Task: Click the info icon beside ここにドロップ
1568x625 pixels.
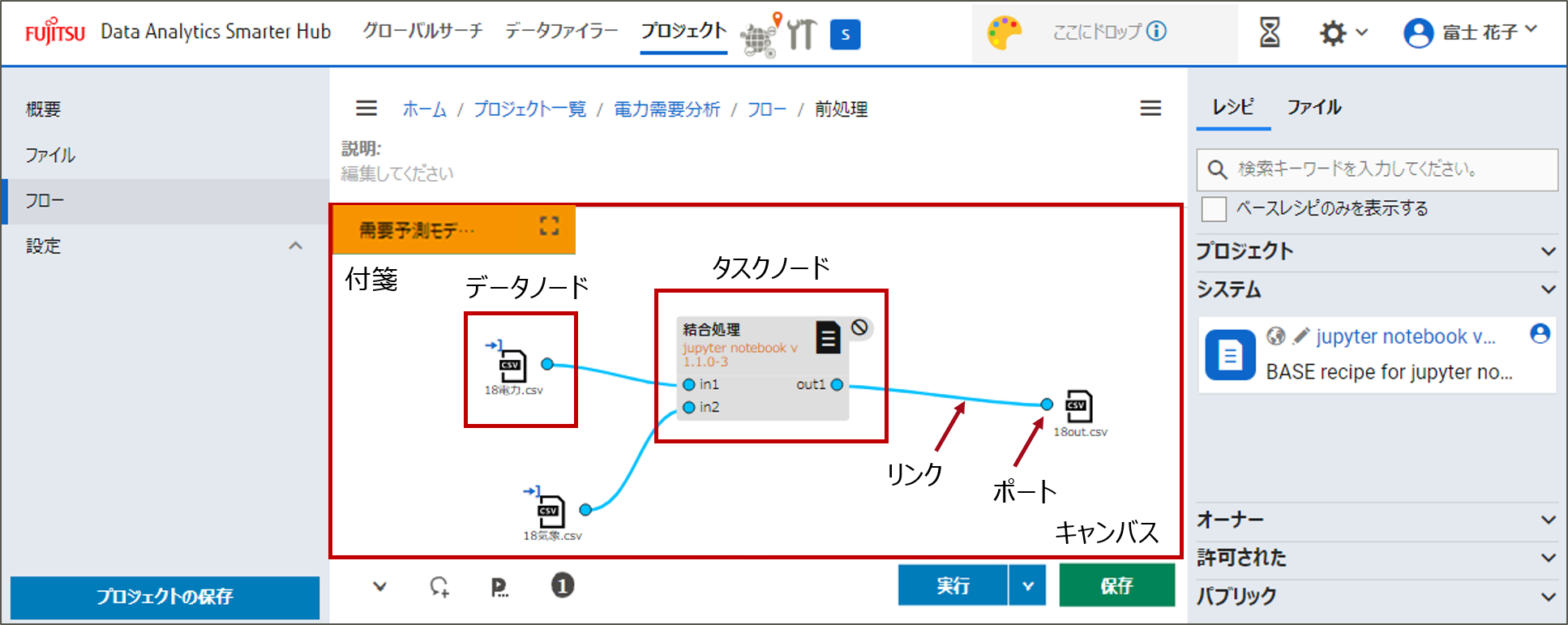Action: (1157, 31)
